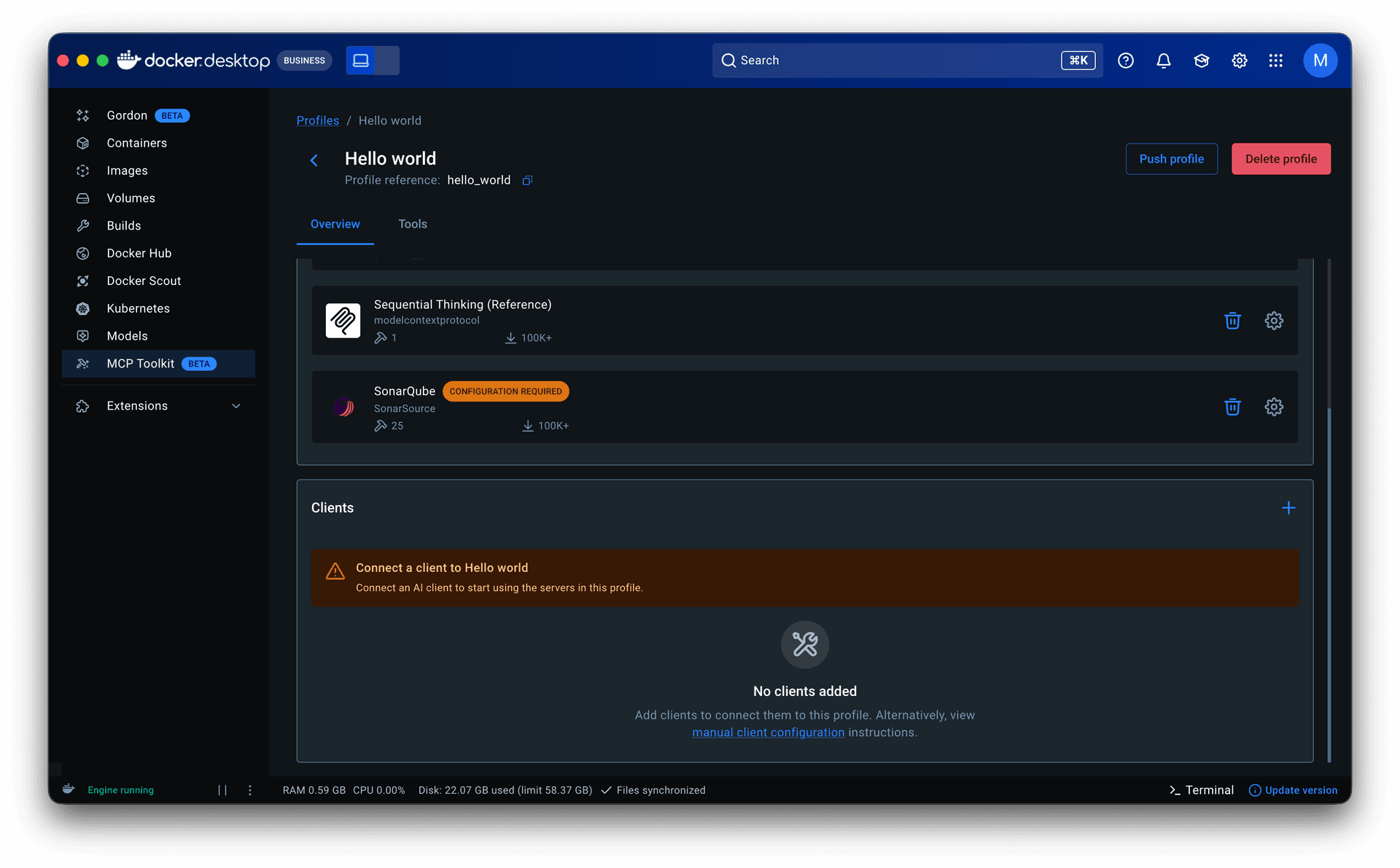Click the plus icon to add client
Viewport: 1400px width, 868px height.
(1288, 508)
